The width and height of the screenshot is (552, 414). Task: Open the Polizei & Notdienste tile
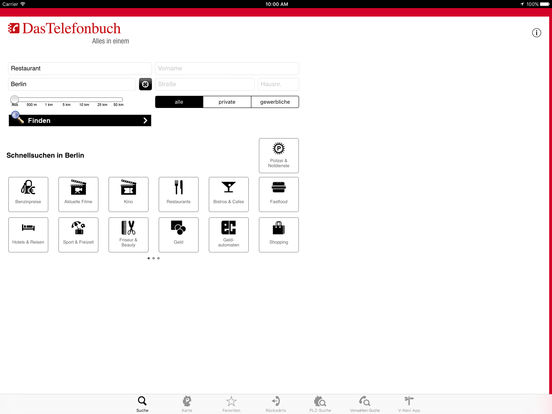click(279, 156)
